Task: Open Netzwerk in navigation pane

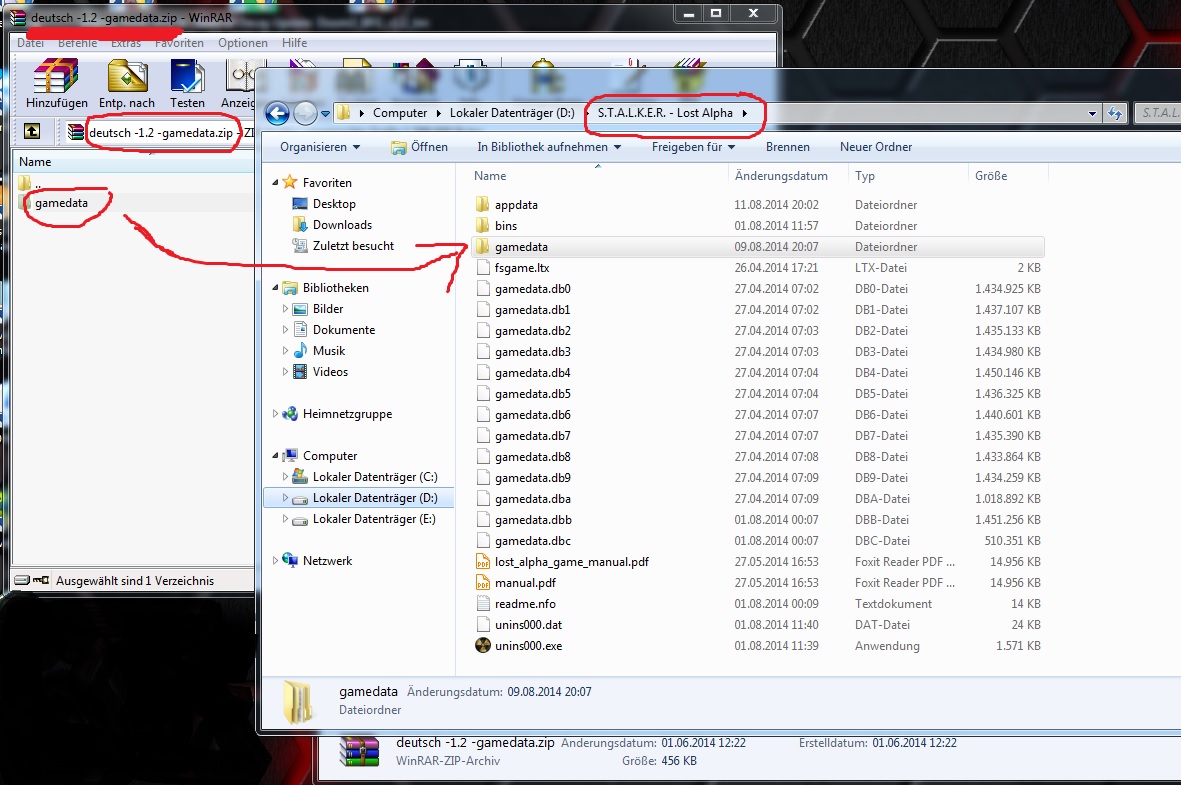Action: point(327,560)
